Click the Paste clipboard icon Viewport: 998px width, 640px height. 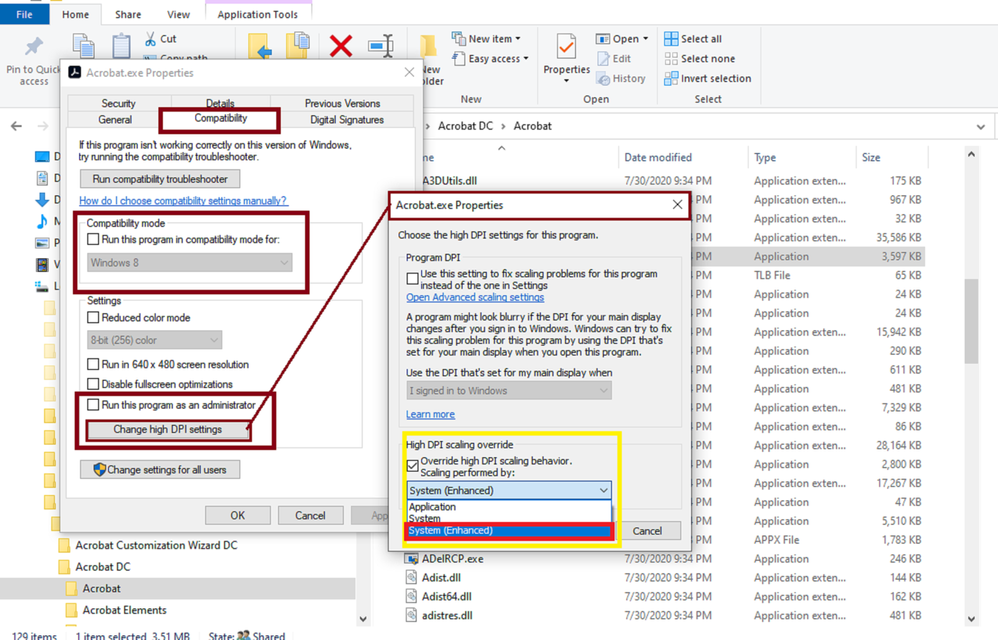(121, 46)
